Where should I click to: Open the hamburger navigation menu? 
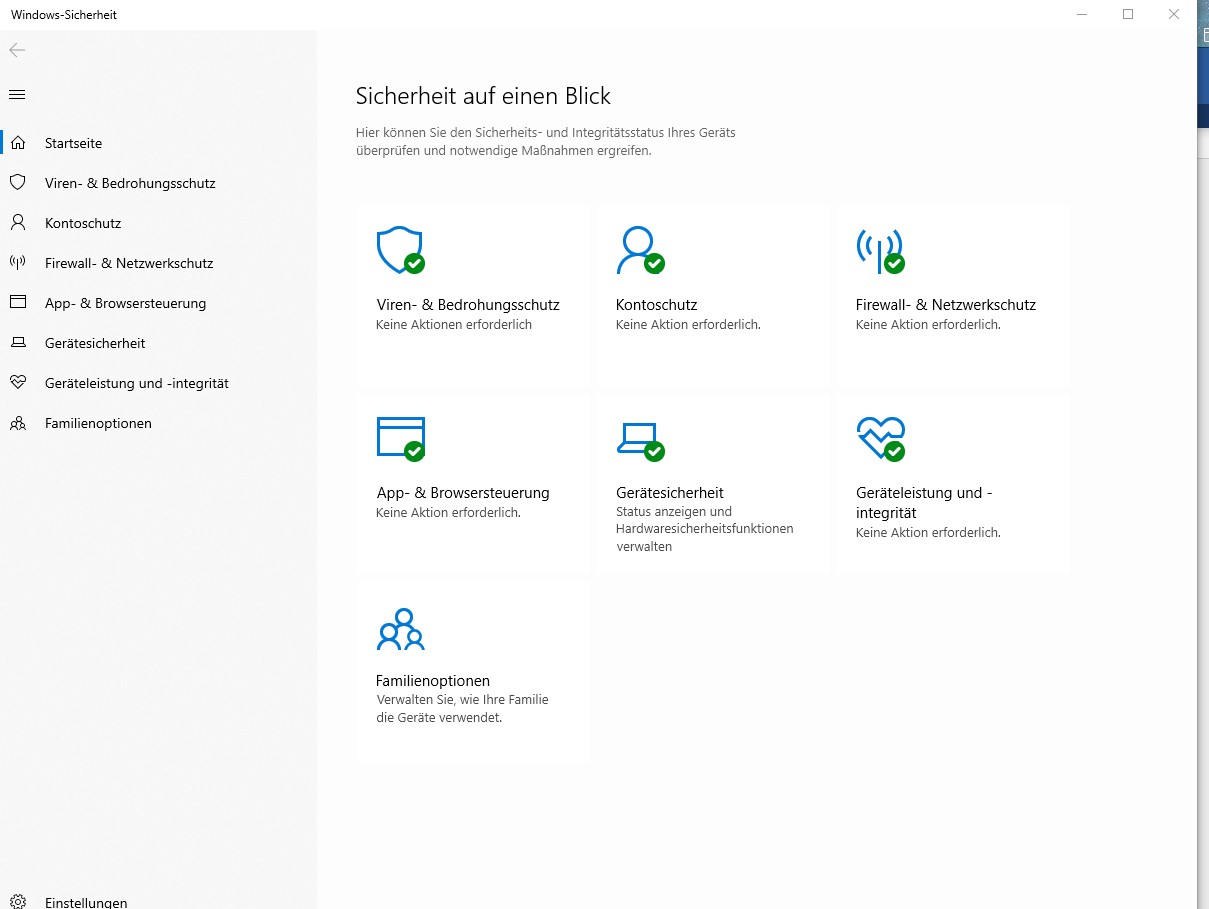pyautogui.click(x=17, y=95)
